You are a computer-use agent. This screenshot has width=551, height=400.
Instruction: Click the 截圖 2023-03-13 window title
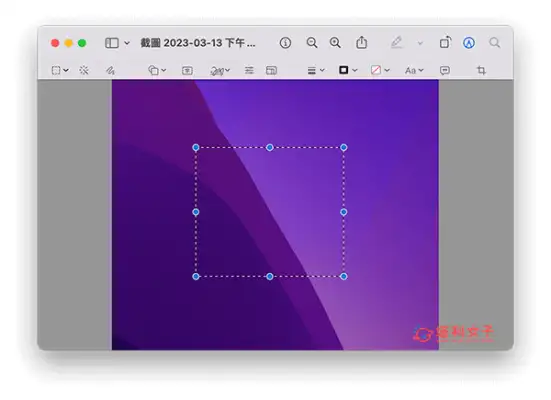pyautogui.click(x=198, y=43)
